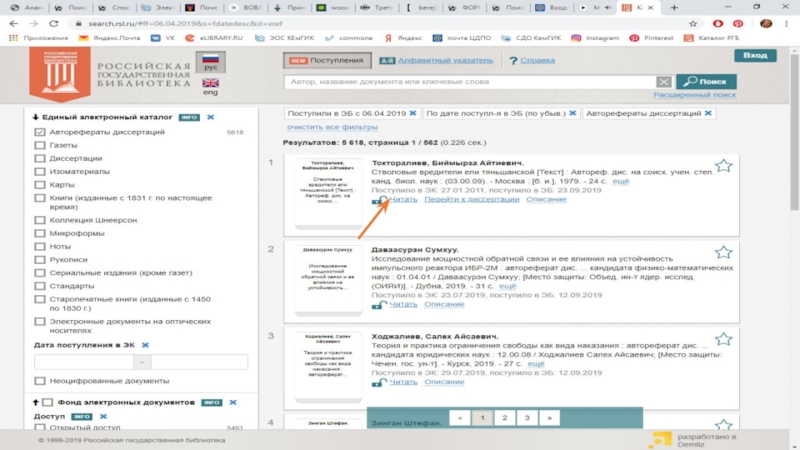Image resolution: width=800 pixels, height=450 pixels.
Task: Click the Поиск search button
Action: [x=706, y=81]
